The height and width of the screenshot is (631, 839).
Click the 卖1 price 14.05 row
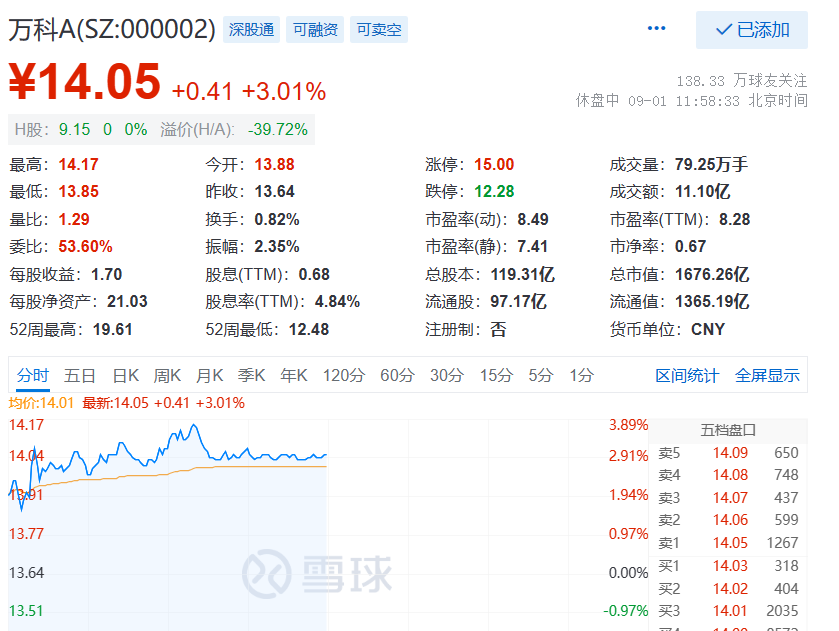tap(728, 543)
